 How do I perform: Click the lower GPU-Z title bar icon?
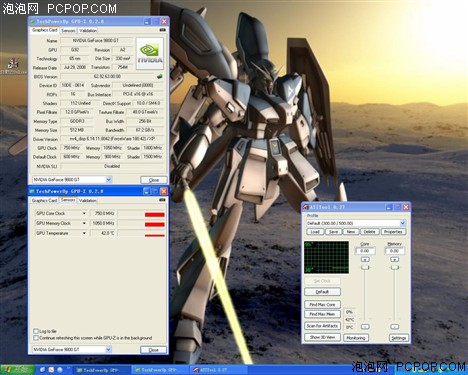[32, 191]
